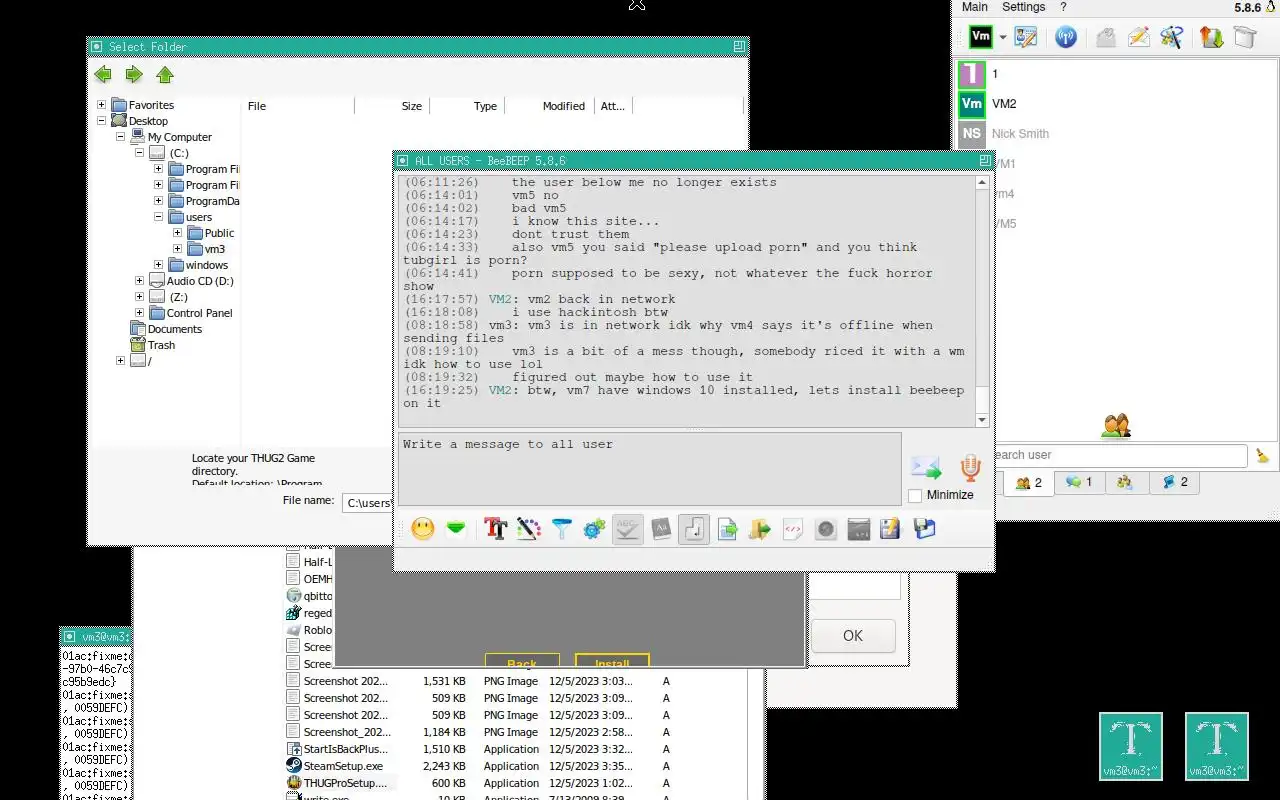The width and height of the screenshot is (1280, 800).
Task: Send the message with the envelope arrow icon
Action: tap(926, 467)
